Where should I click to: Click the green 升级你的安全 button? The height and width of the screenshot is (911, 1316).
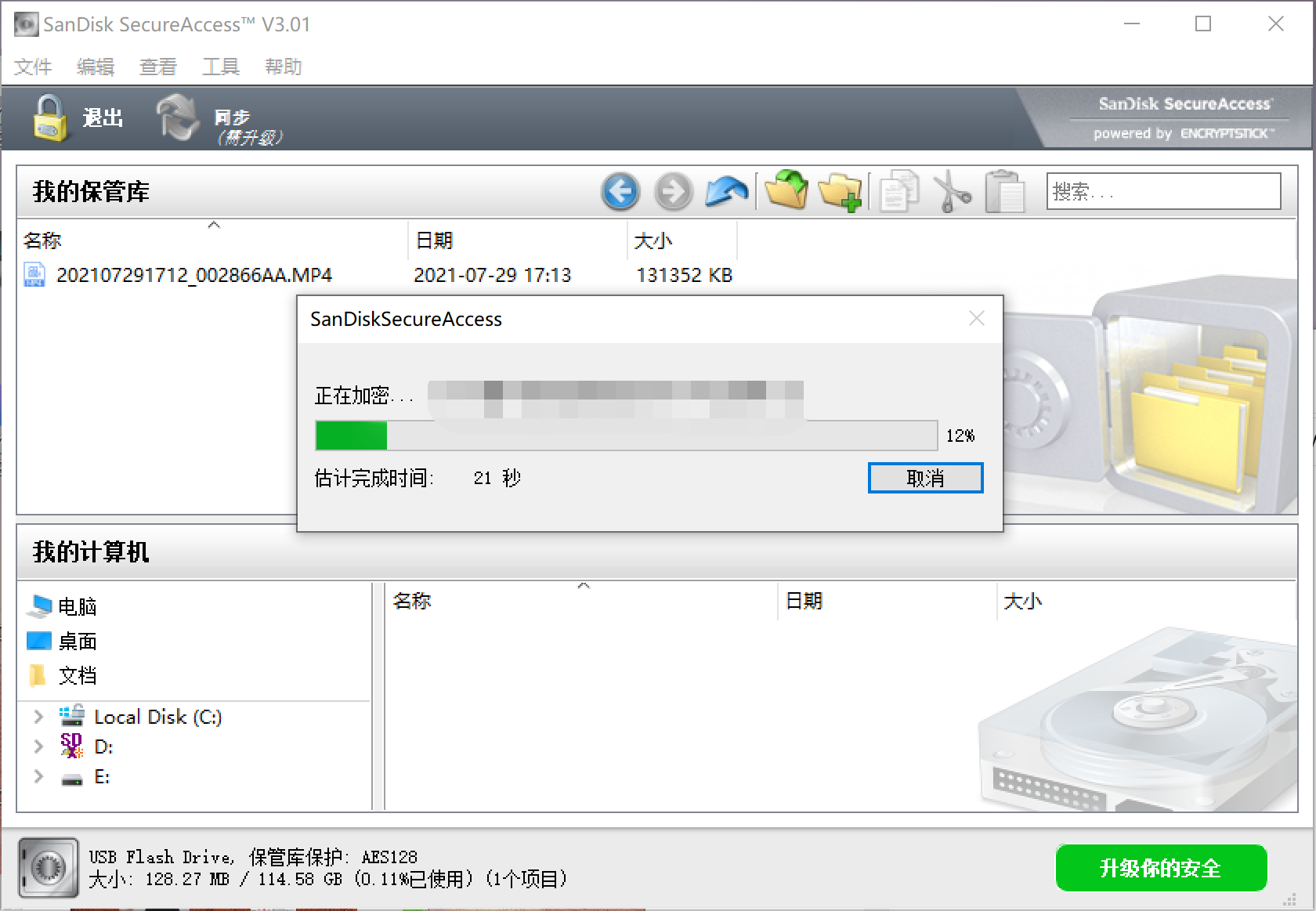point(1161,868)
